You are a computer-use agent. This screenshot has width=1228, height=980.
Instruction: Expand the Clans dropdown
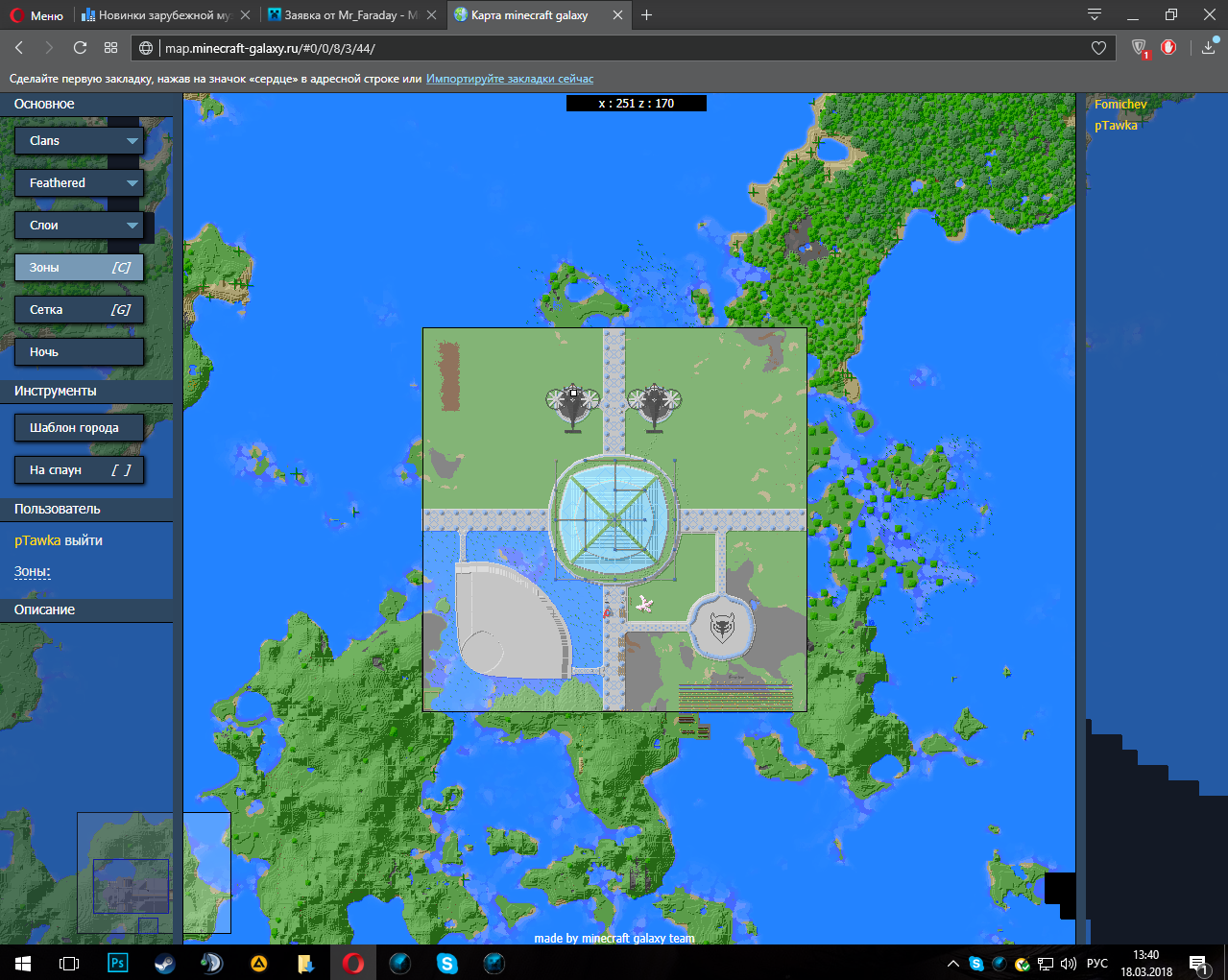tap(79, 141)
